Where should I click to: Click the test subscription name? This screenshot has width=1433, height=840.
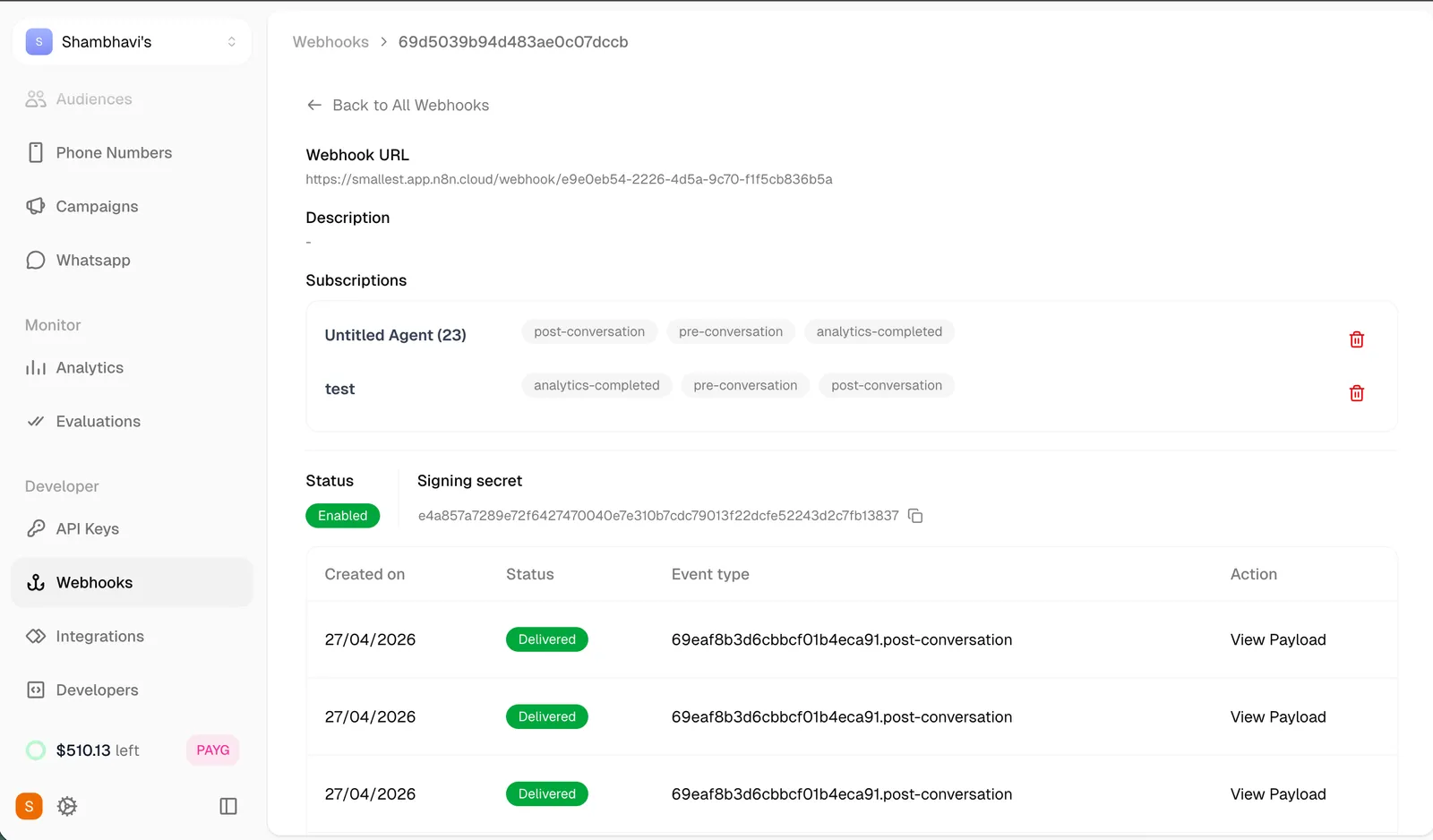(339, 389)
